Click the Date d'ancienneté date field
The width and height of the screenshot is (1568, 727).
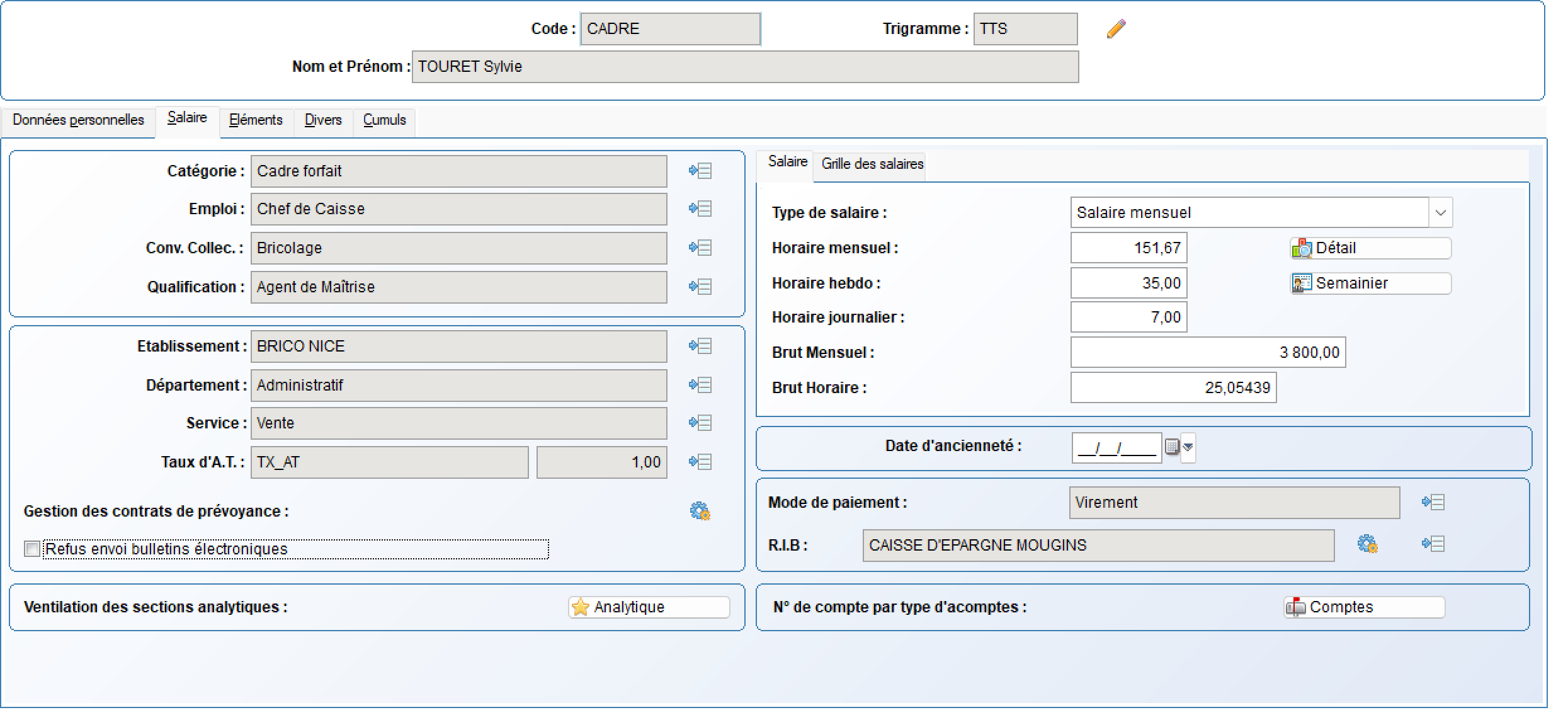tap(1117, 448)
